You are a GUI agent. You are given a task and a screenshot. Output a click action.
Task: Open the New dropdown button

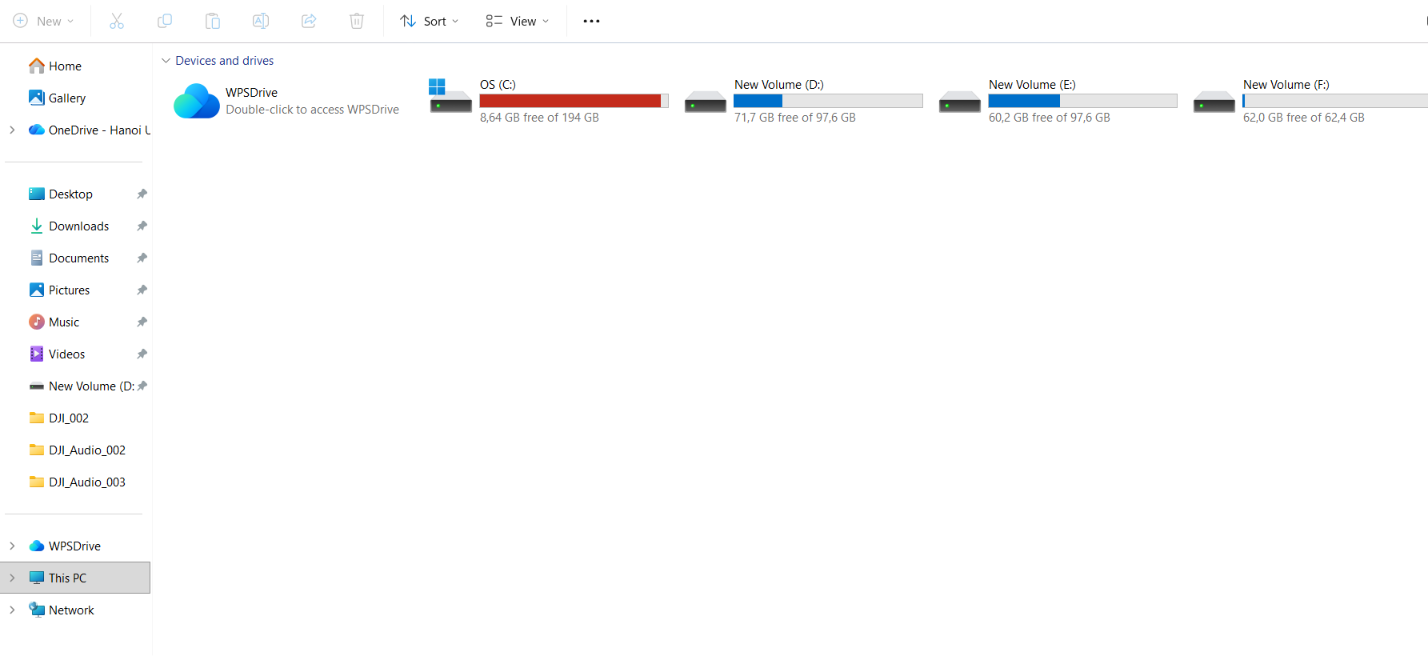[44, 21]
